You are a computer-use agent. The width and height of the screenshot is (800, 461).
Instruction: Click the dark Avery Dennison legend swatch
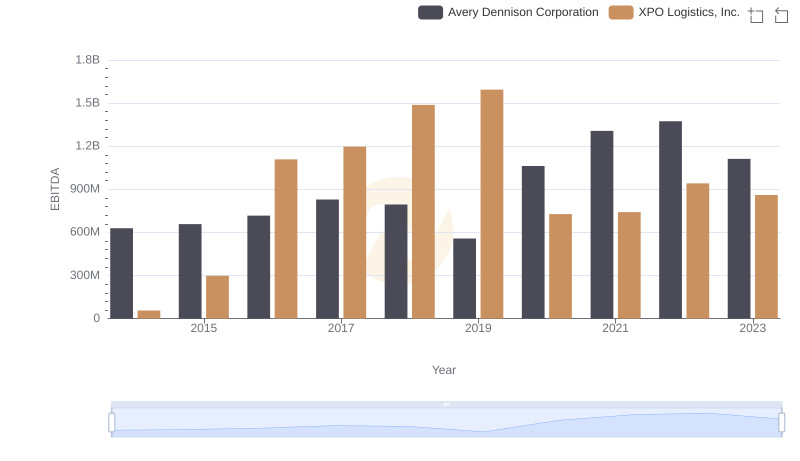pos(430,12)
